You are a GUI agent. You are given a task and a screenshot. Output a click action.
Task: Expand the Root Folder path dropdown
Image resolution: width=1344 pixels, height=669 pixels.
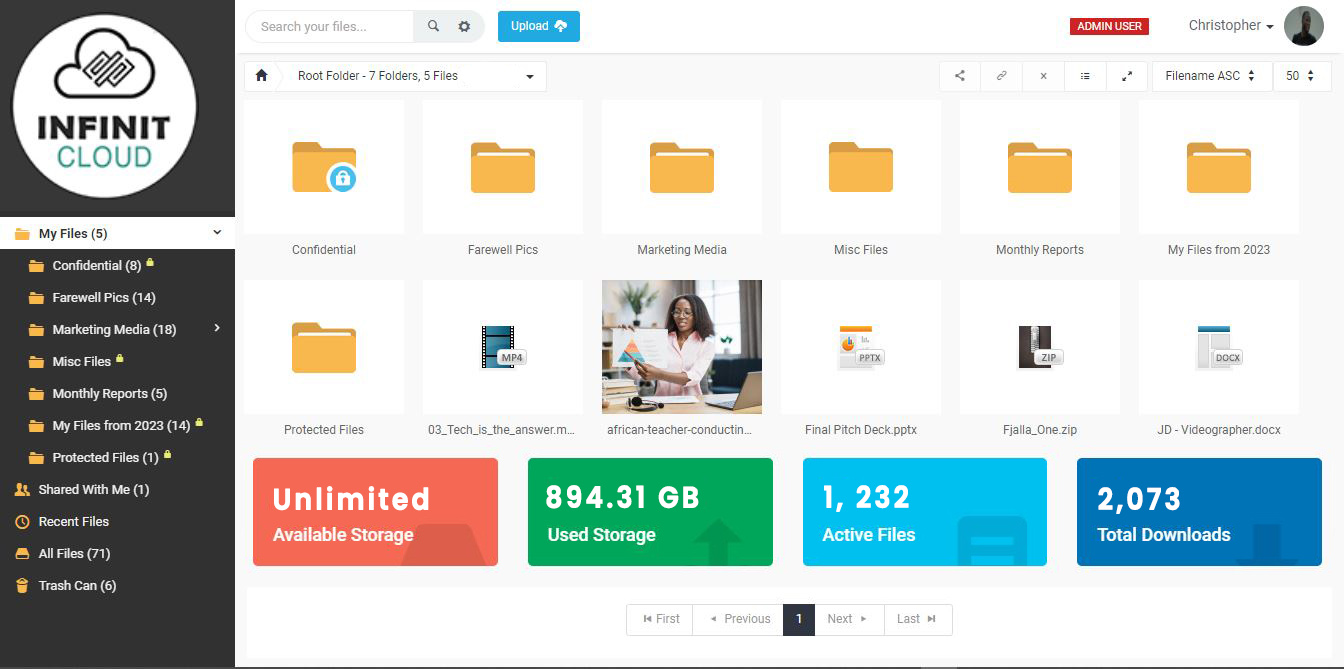pyautogui.click(x=529, y=76)
